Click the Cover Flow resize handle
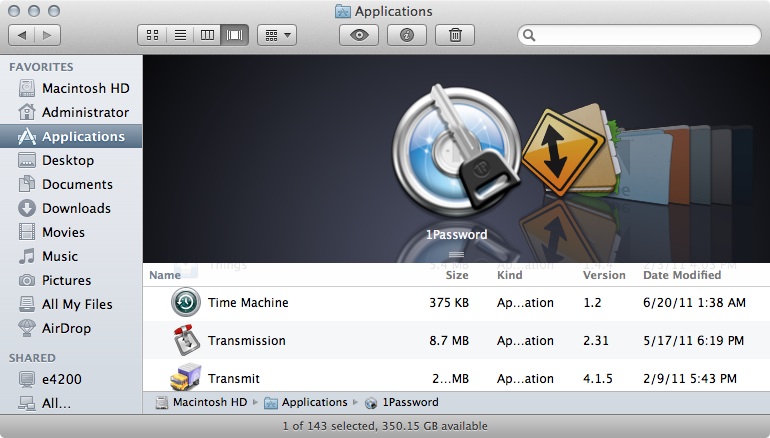 (456, 254)
